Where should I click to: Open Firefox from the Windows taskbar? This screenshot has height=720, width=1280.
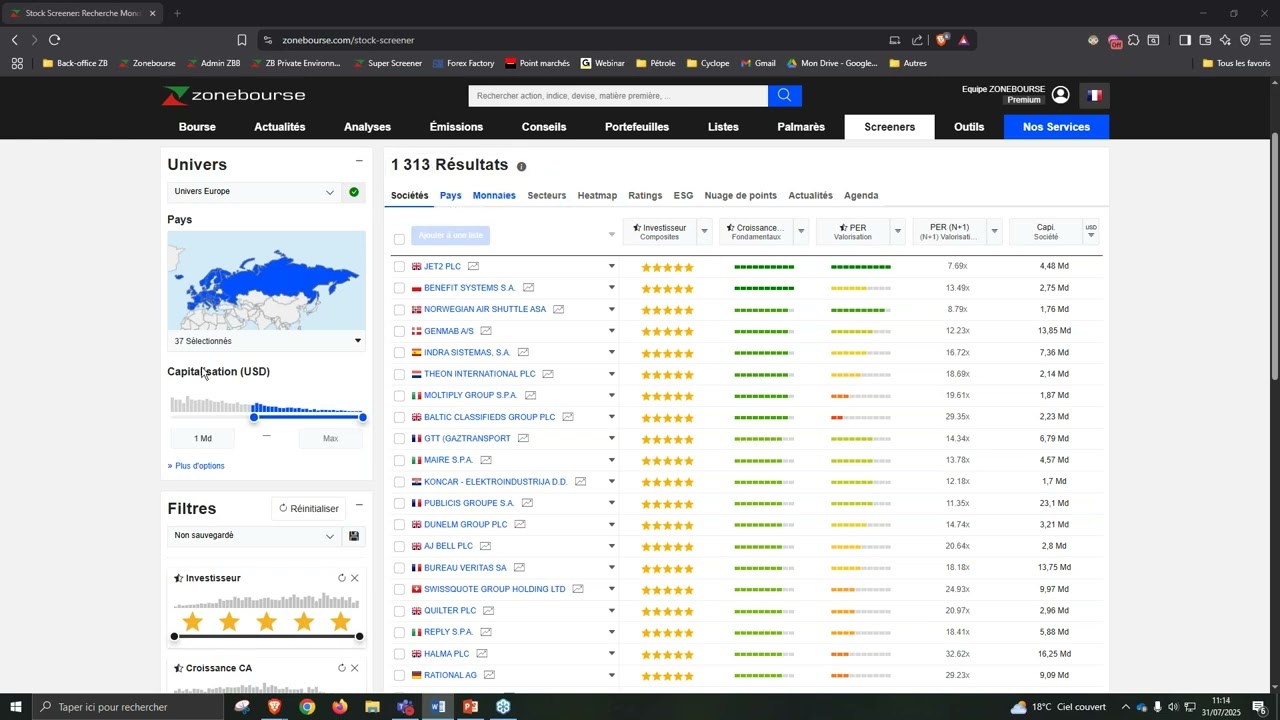(340, 707)
